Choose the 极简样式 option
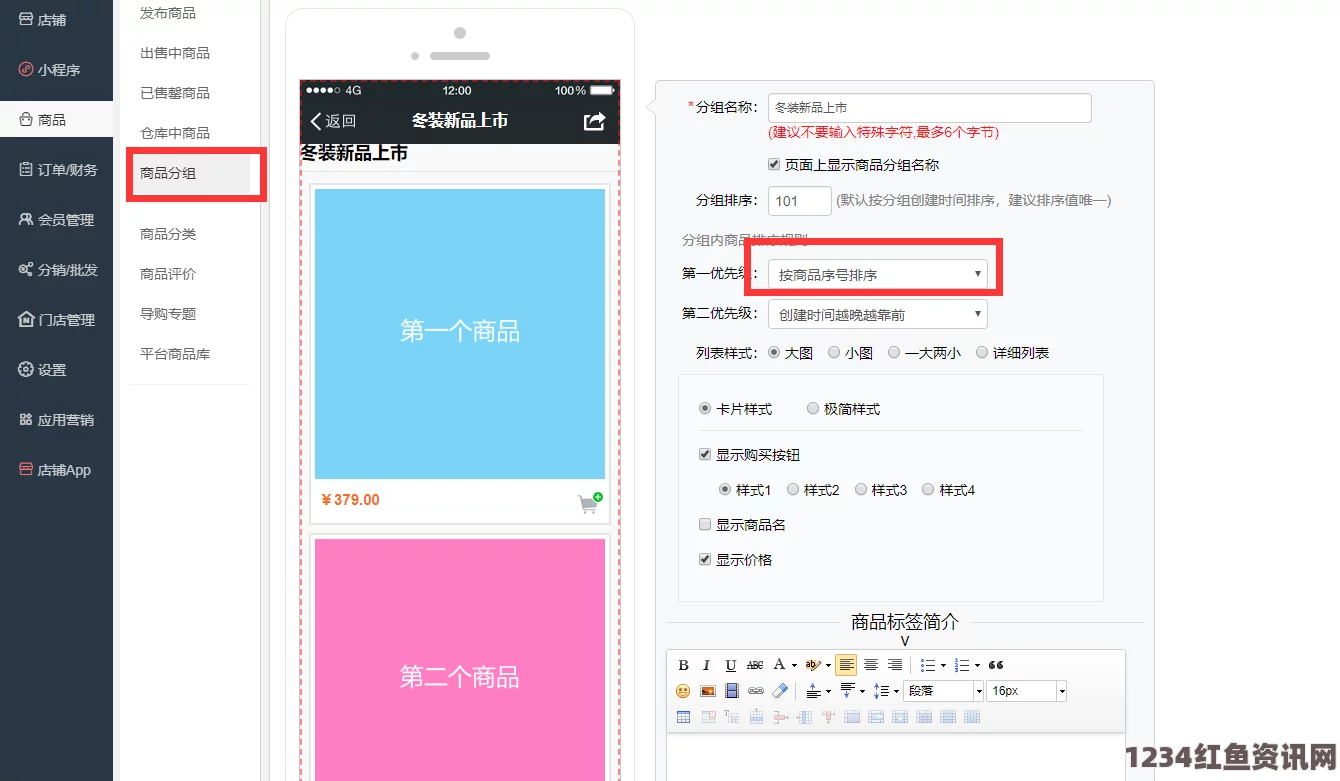Screen dimensions: 1340x781 click(813, 408)
